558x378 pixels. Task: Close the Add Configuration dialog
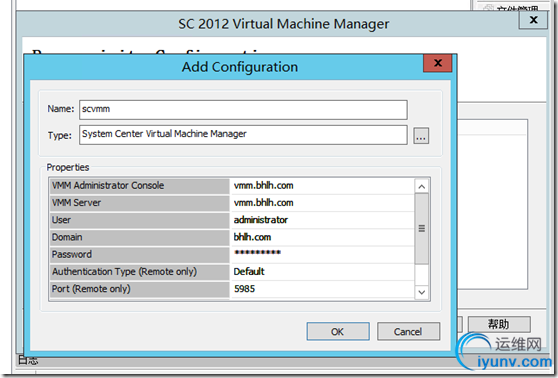pos(438,63)
